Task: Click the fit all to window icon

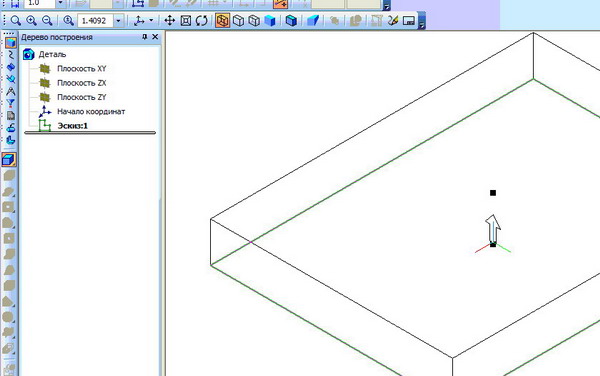Action: 186,21
